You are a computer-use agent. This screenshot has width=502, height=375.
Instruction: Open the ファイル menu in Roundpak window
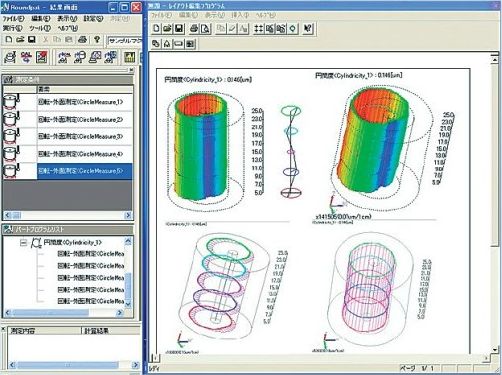point(13,19)
